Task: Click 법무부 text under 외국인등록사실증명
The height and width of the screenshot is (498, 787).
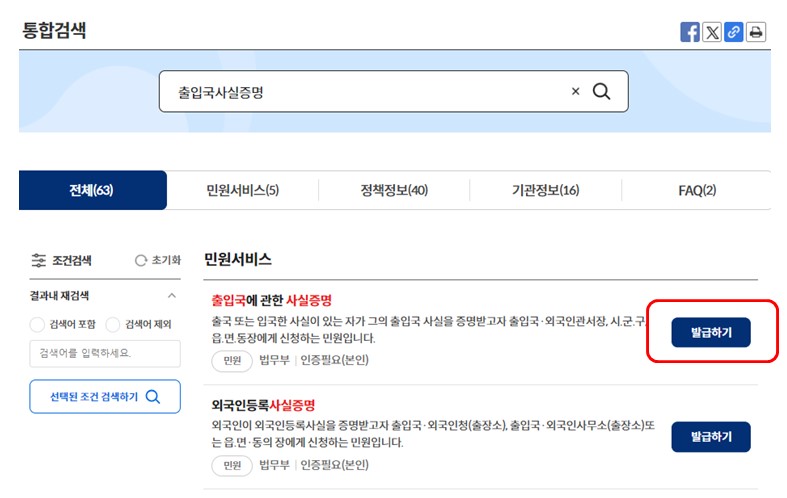Action: point(274,465)
